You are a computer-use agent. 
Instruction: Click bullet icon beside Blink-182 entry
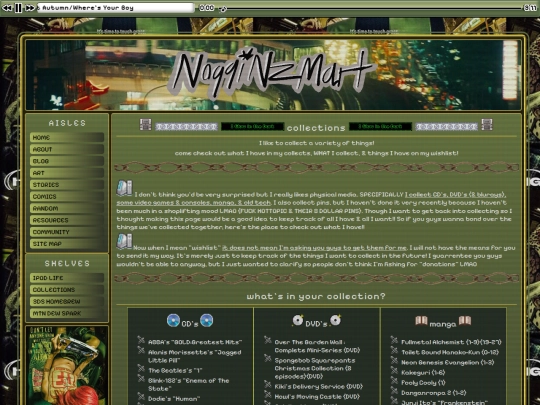[x=141, y=378]
